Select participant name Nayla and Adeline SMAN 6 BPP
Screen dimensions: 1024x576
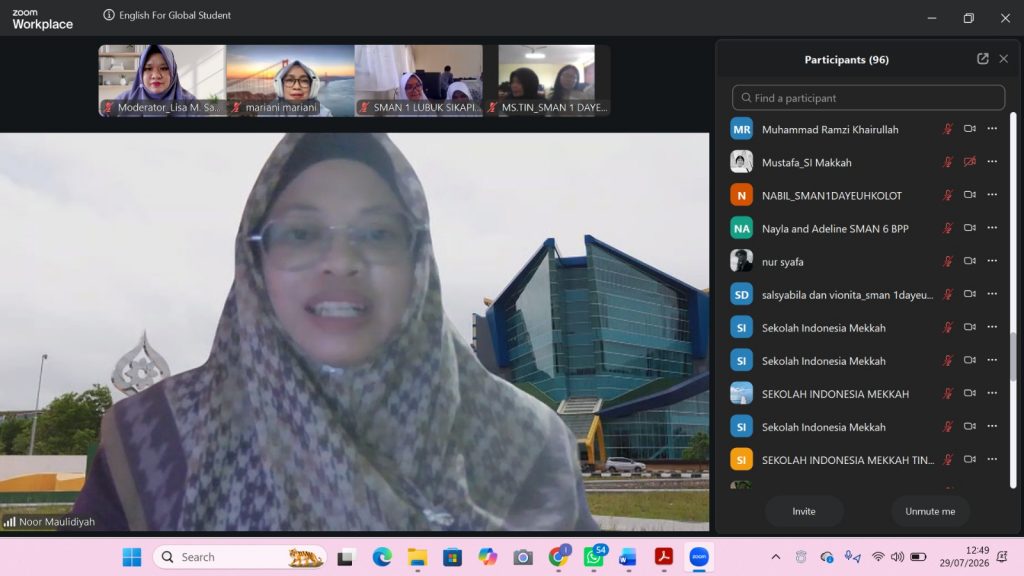835,229
